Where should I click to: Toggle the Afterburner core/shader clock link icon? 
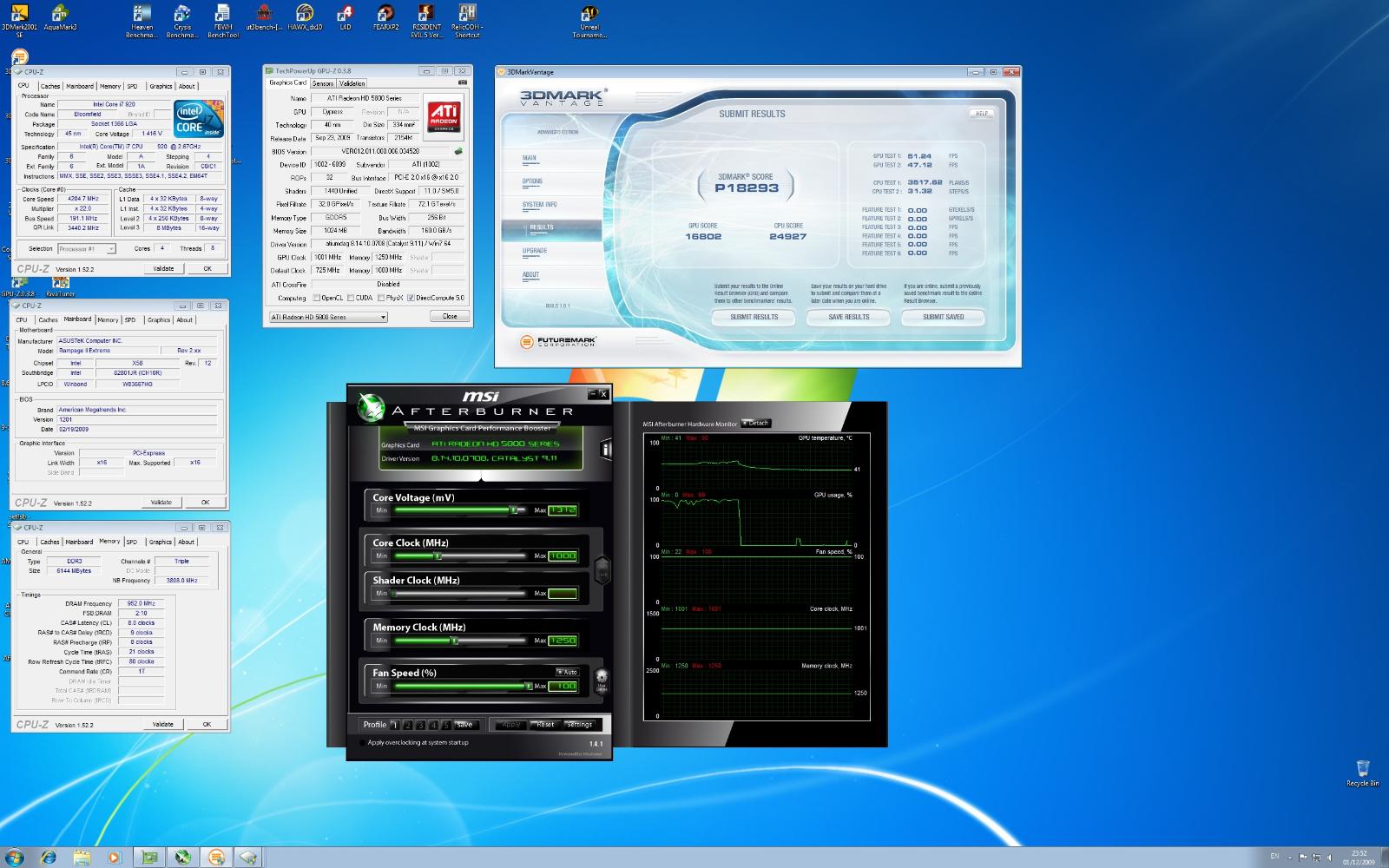click(602, 570)
